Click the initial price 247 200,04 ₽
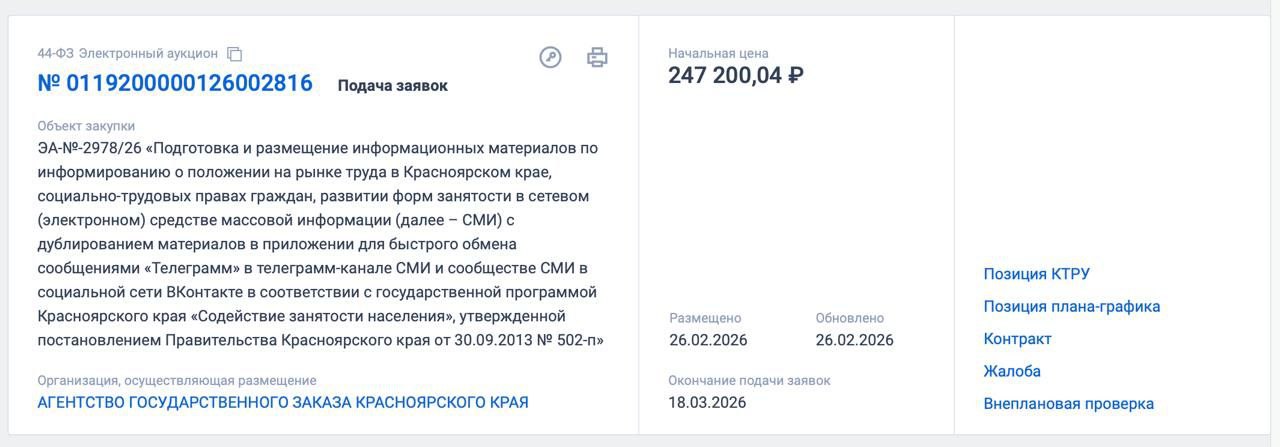Screen dimensions: 1280x447 [x=736, y=76]
